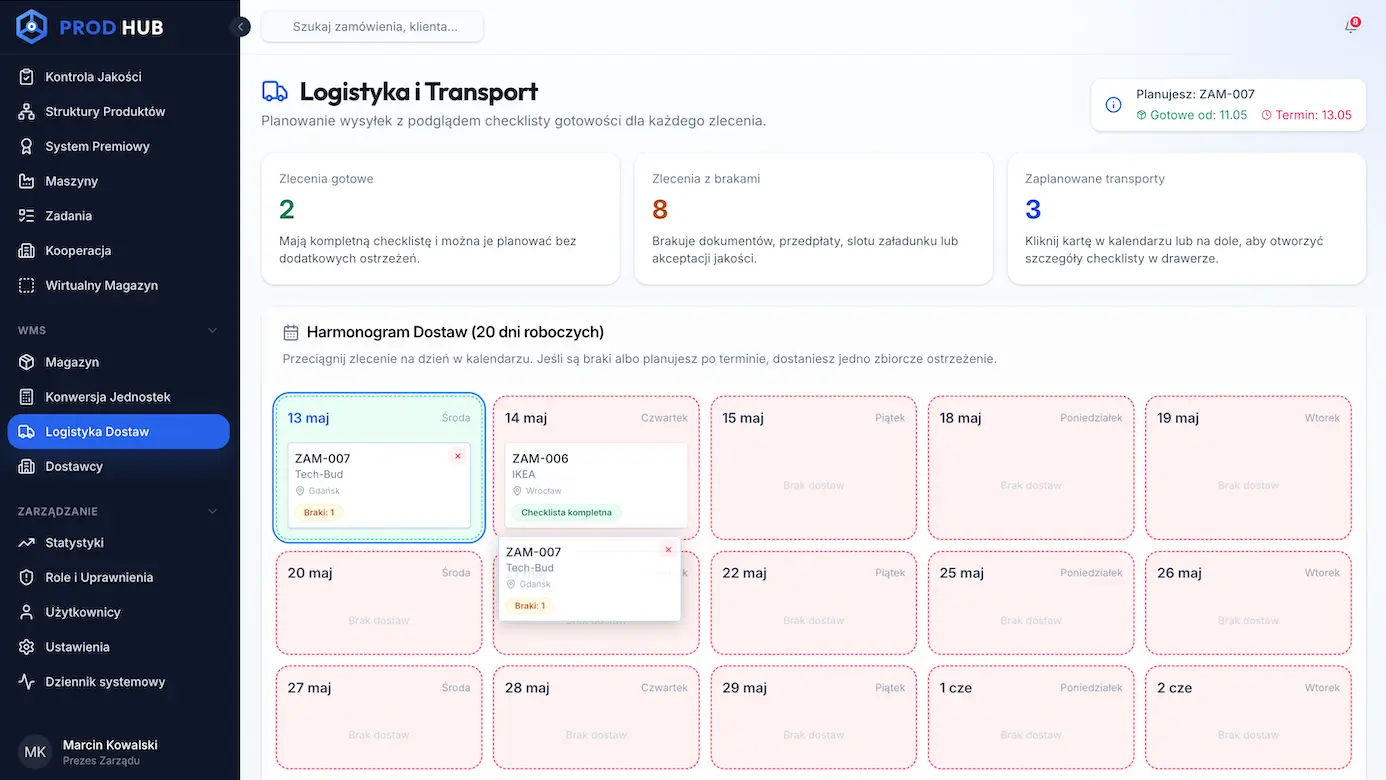The height and width of the screenshot is (780, 1386).
Task: Click the red X on the floating ZAM-007 card
Action: pos(669,550)
